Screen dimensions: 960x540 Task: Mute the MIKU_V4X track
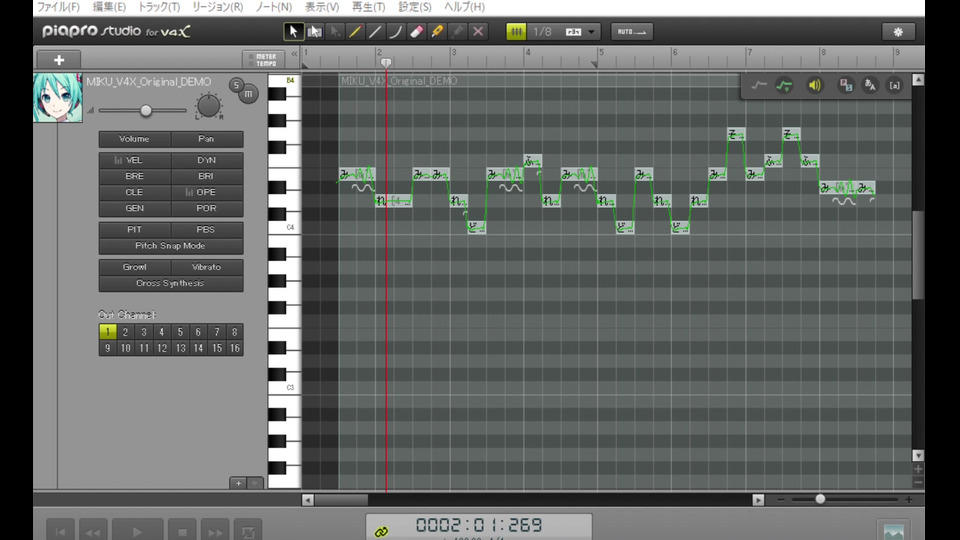click(x=249, y=94)
